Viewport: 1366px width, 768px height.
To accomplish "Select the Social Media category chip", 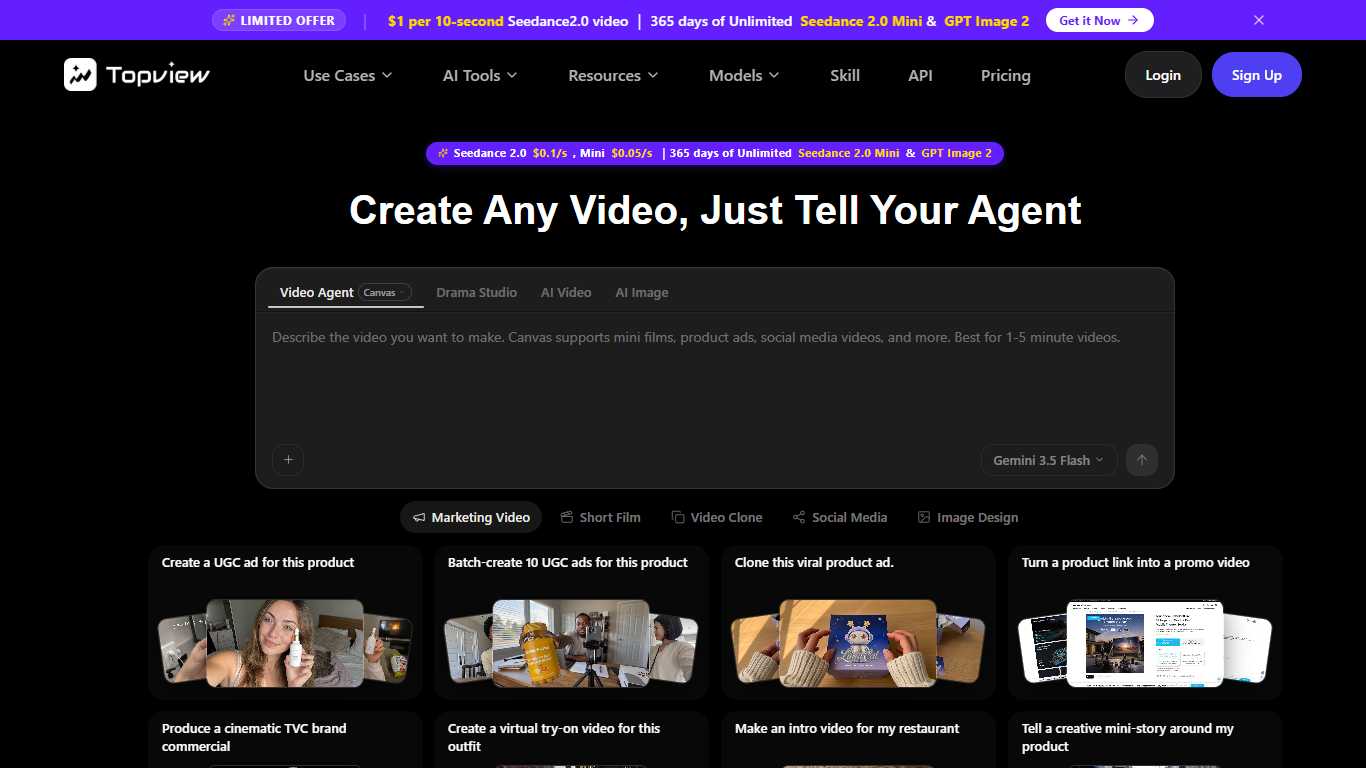I will 840,517.
